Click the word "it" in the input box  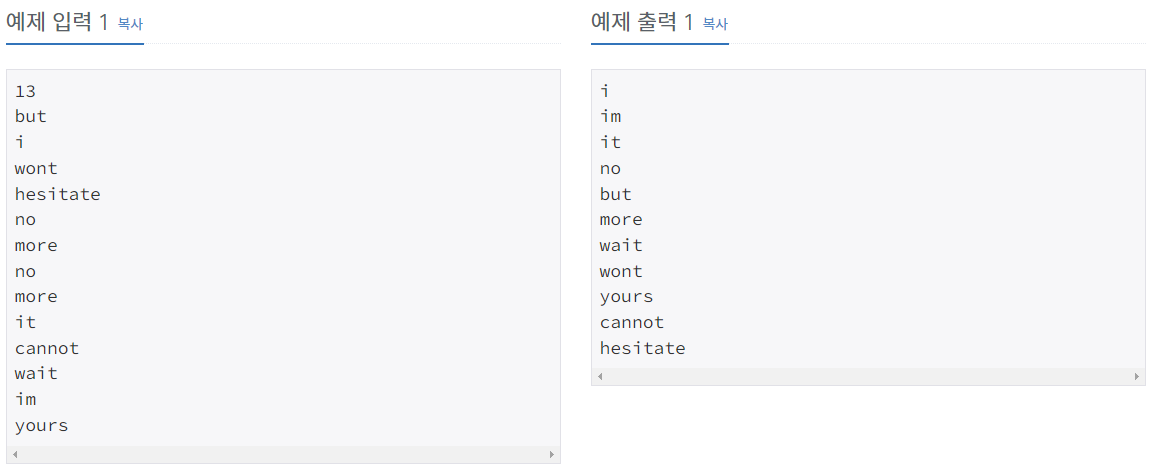point(26,322)
